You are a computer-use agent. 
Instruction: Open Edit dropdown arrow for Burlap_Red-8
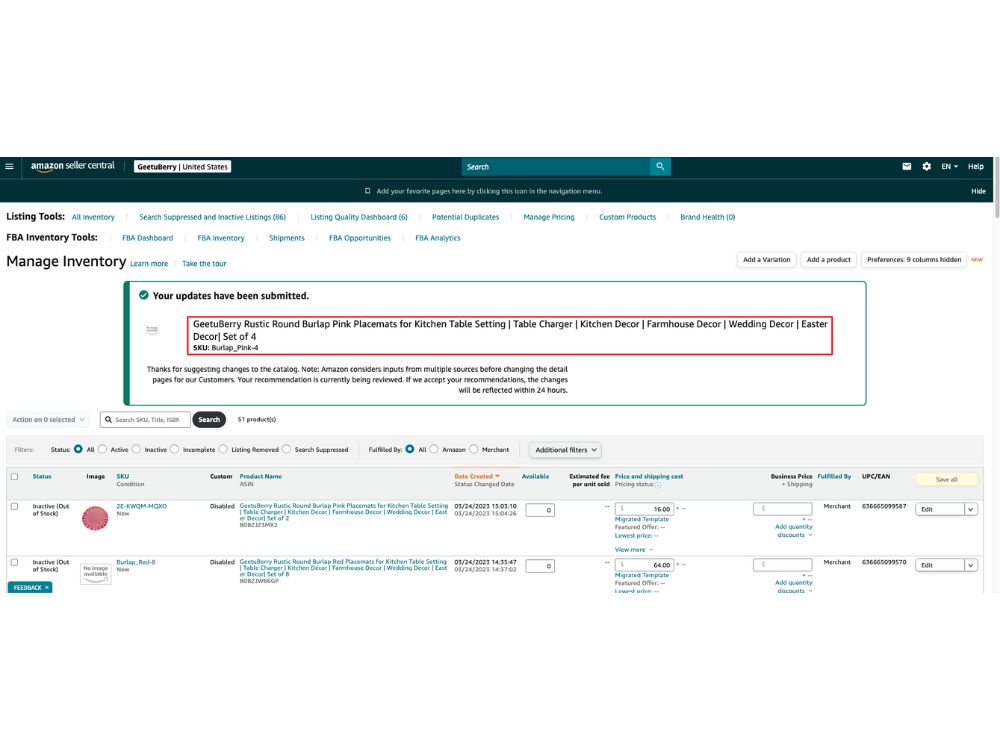[x=971, y=565]
